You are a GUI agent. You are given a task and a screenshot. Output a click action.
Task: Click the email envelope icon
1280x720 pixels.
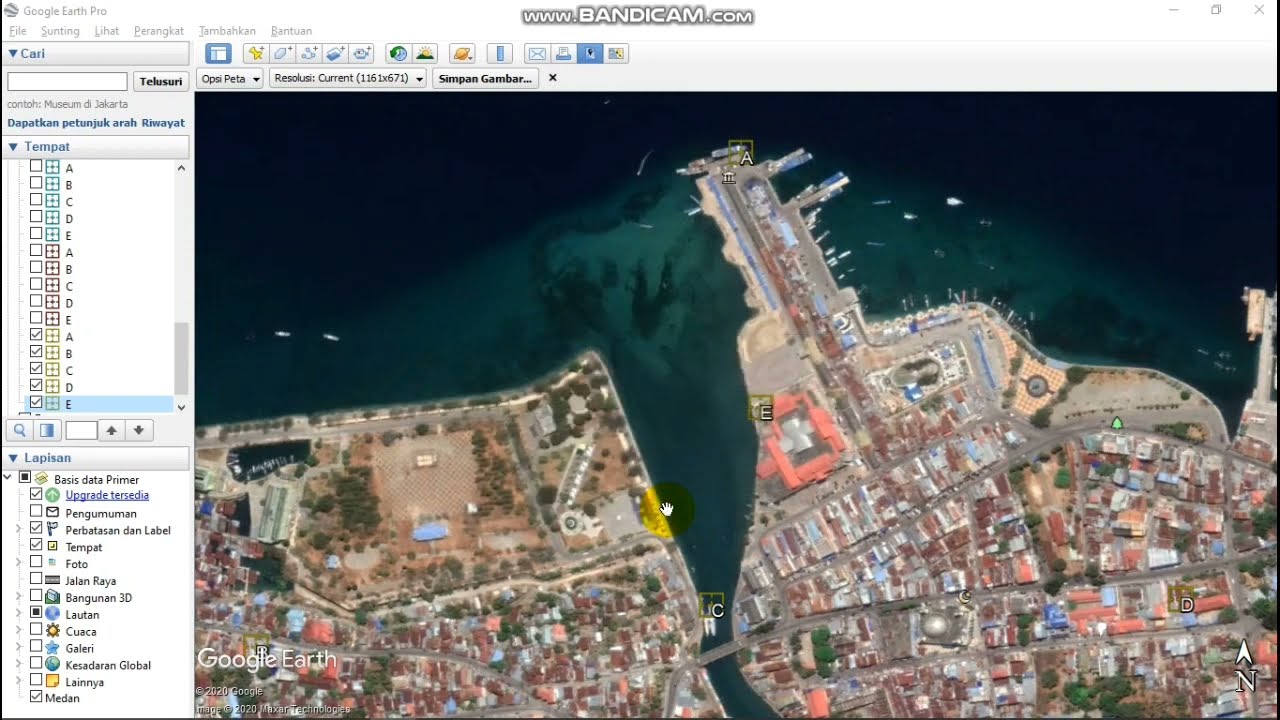pos(537,54)
